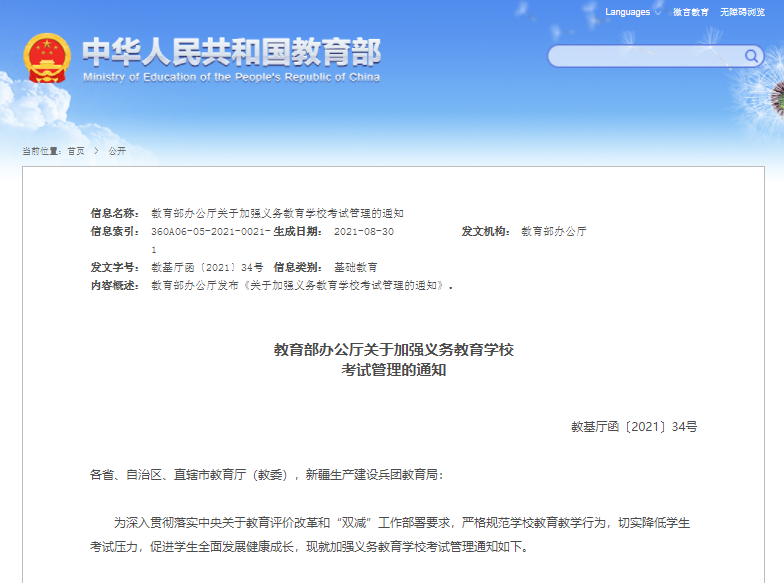Screen dimensions: 784x583
Task: Click the right-aligned 教基厅函 number below the heading
Action: coord(633,426)
